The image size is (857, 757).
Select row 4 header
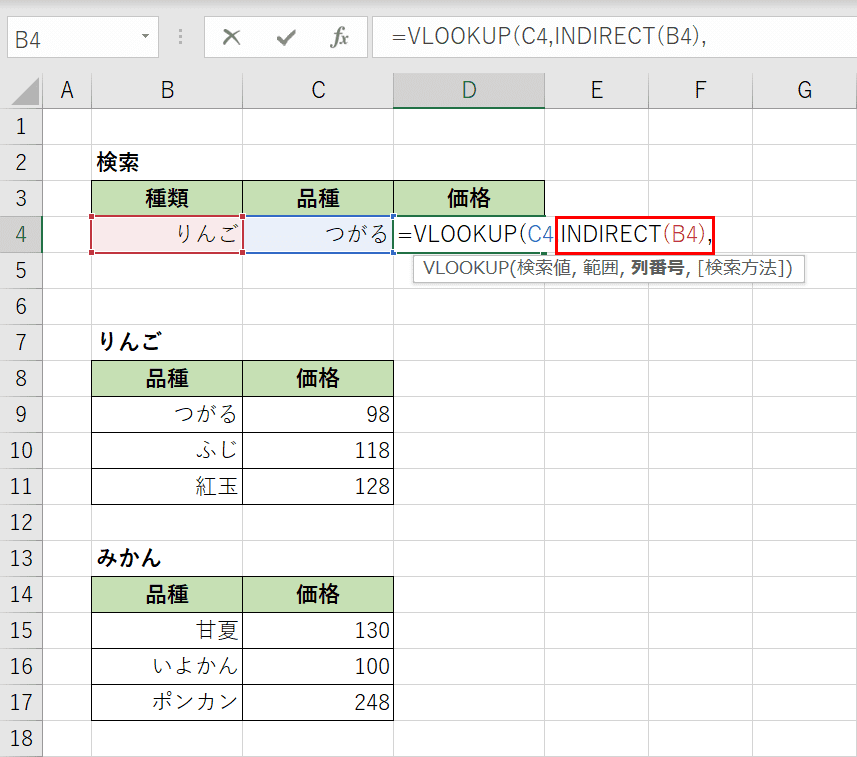pyautogui.click(x=21, y=234)
